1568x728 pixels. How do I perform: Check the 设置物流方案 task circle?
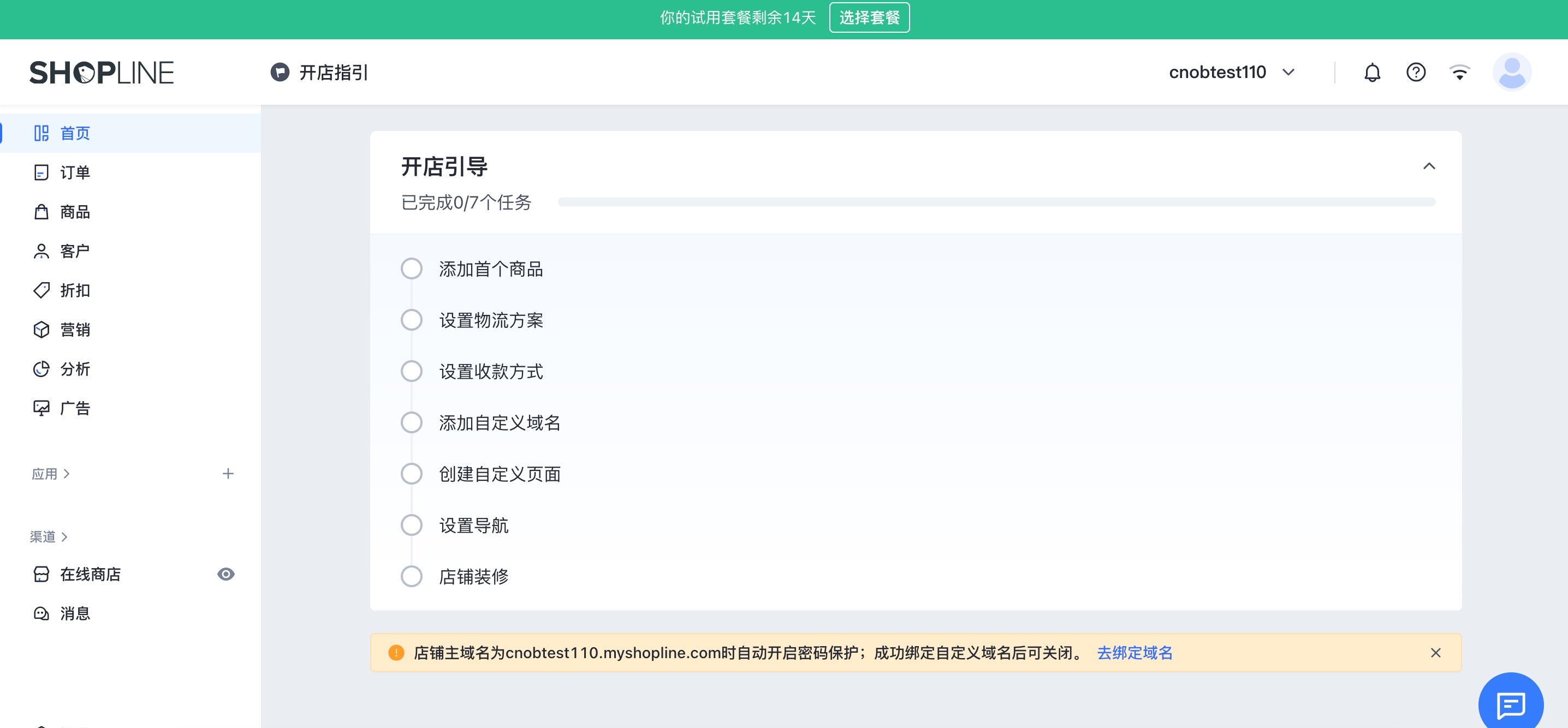pyautogui.click(x=412, y=320)
